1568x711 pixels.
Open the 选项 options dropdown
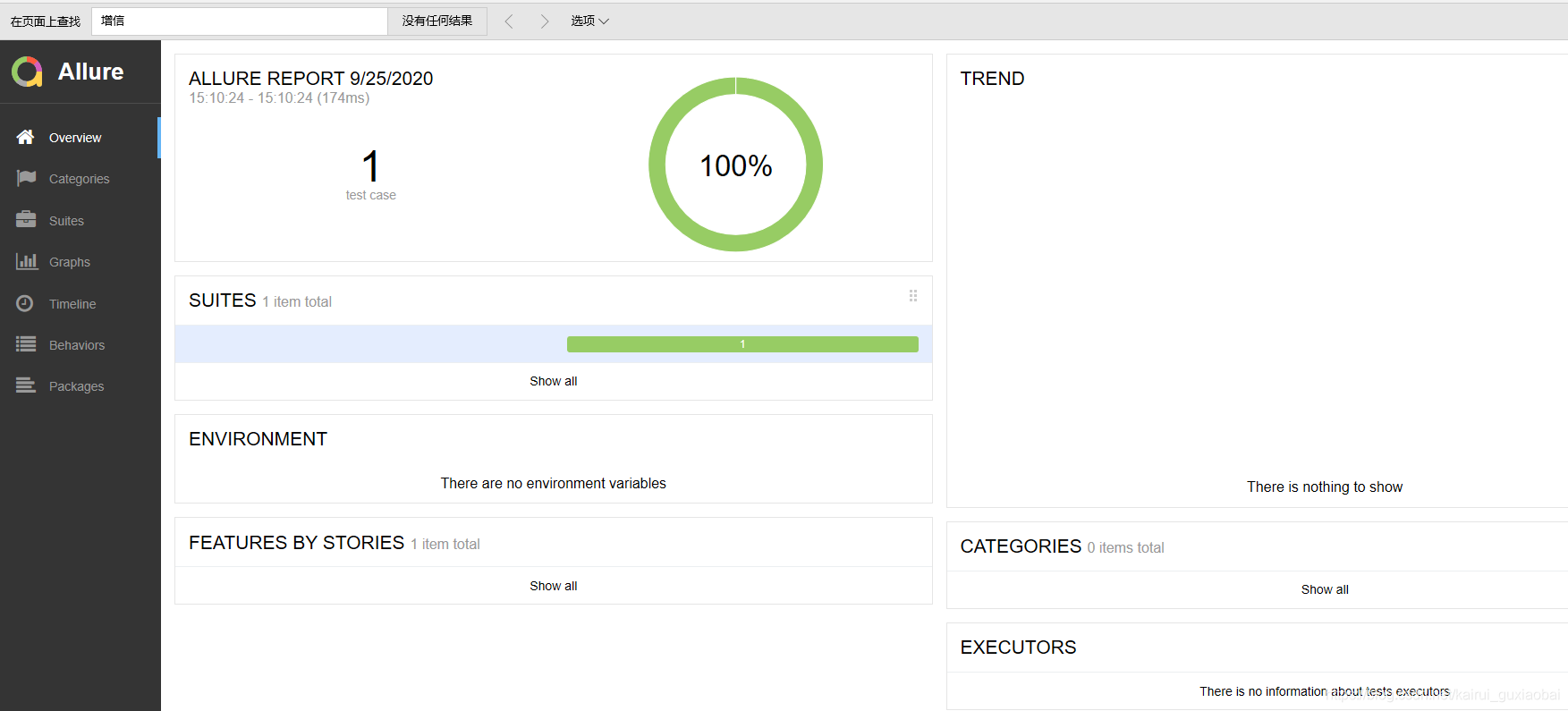coord(589,21)
